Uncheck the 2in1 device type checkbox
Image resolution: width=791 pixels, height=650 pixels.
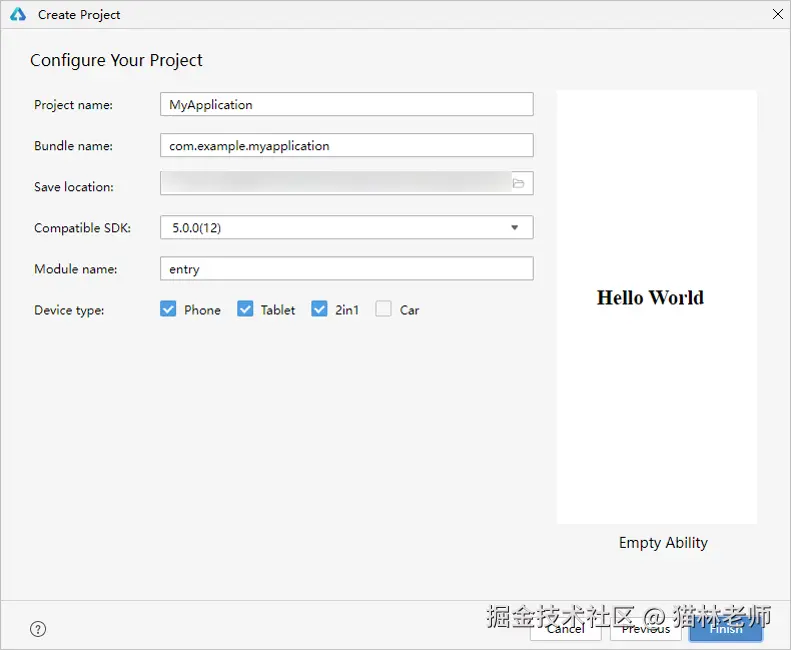point(319,309)
